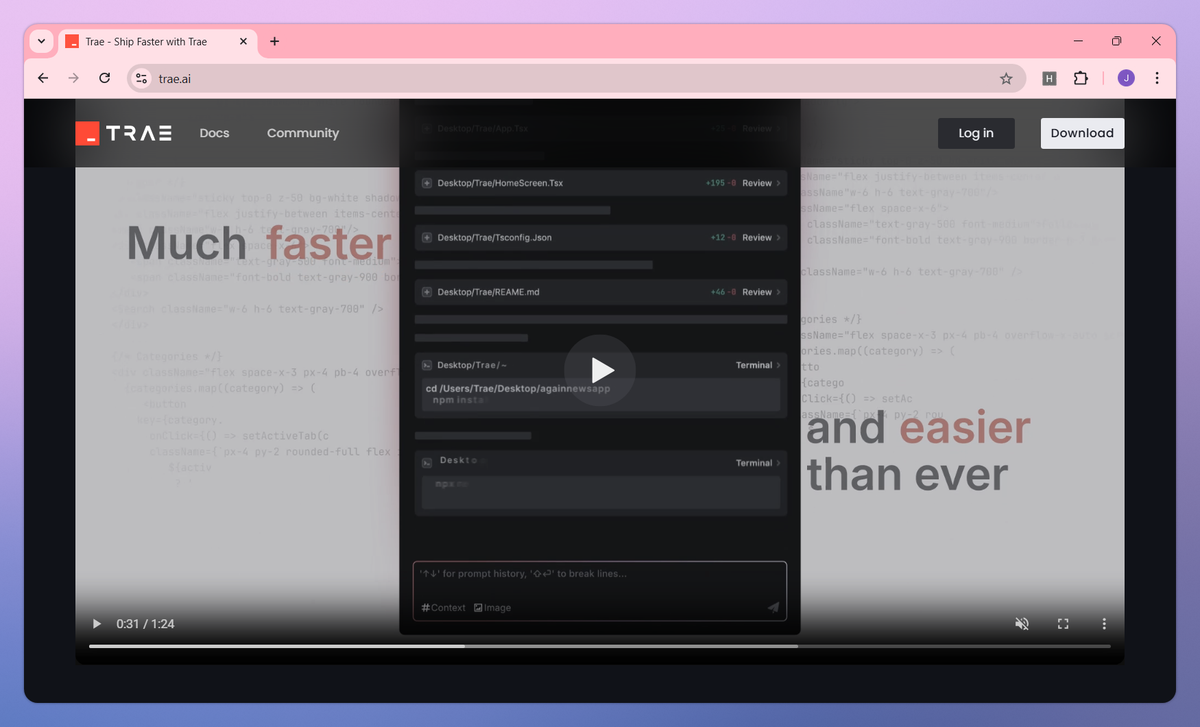Click the cd /Users/Trae/Desktop command text

pos(517,388)
